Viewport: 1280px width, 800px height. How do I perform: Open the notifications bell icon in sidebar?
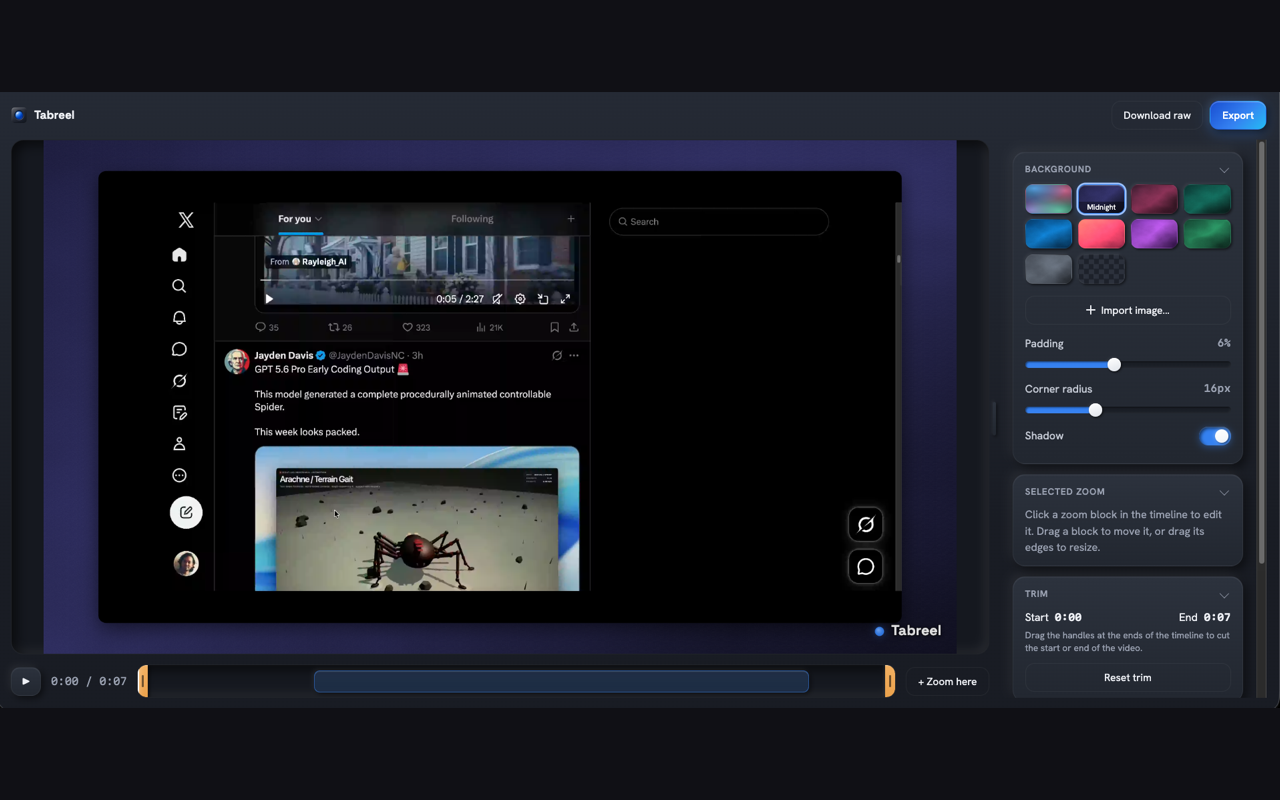coord(179,317)
